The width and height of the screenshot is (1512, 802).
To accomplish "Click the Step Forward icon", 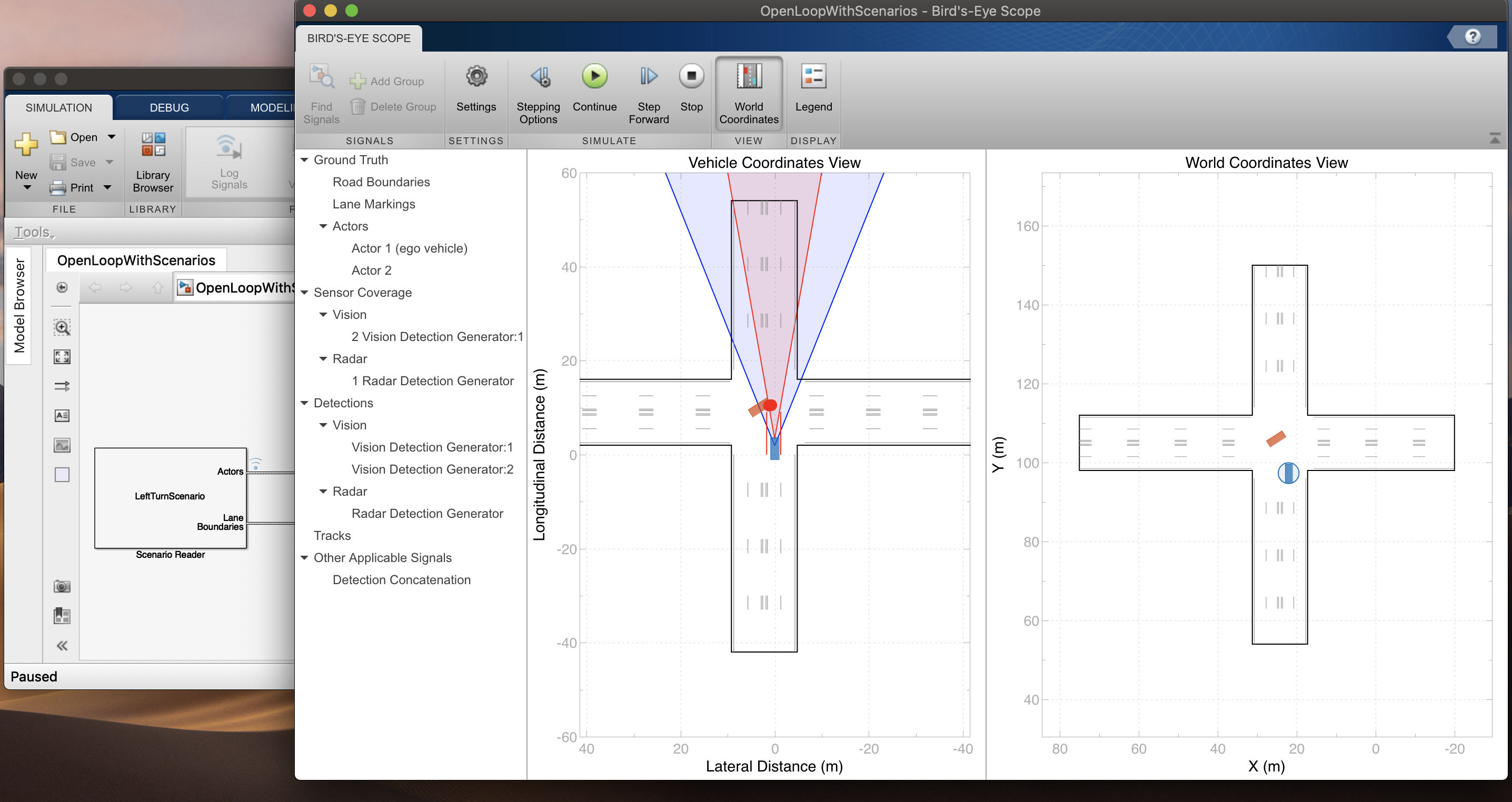I will coord(648,77).
